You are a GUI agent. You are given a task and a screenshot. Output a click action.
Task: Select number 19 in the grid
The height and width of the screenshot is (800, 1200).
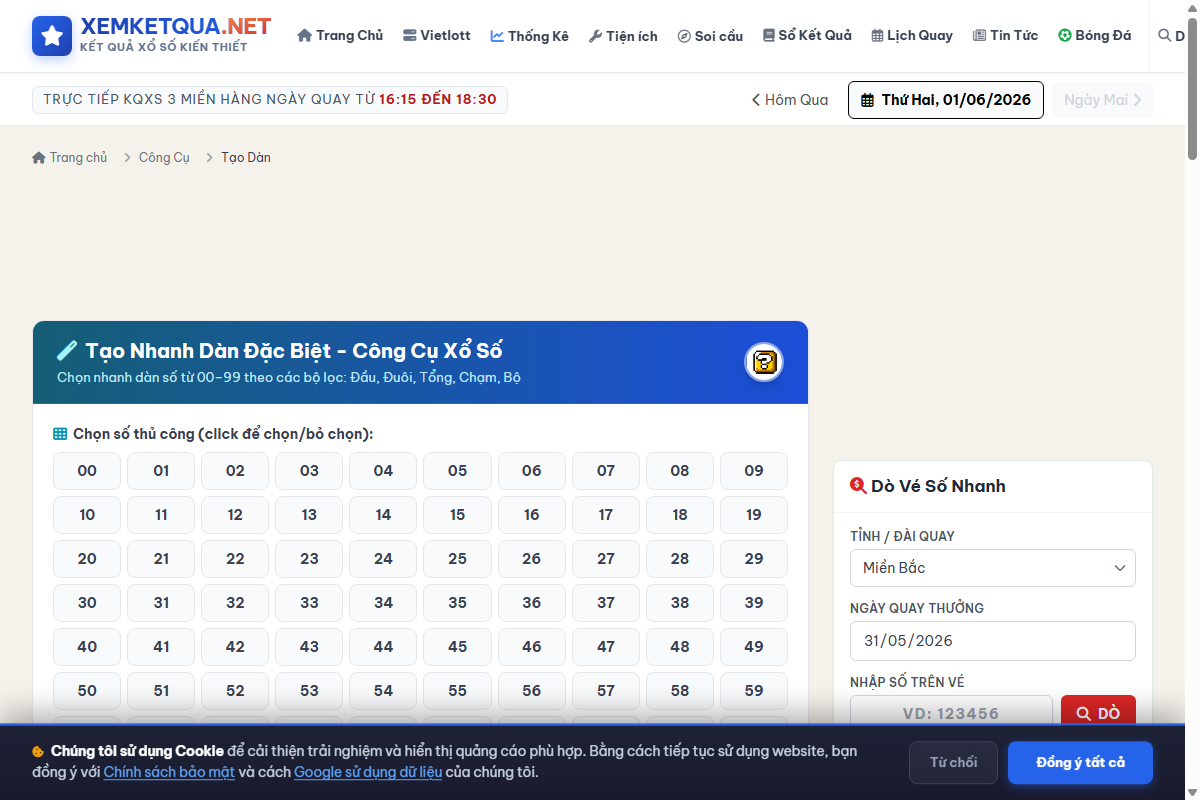(x=754, y=515)
